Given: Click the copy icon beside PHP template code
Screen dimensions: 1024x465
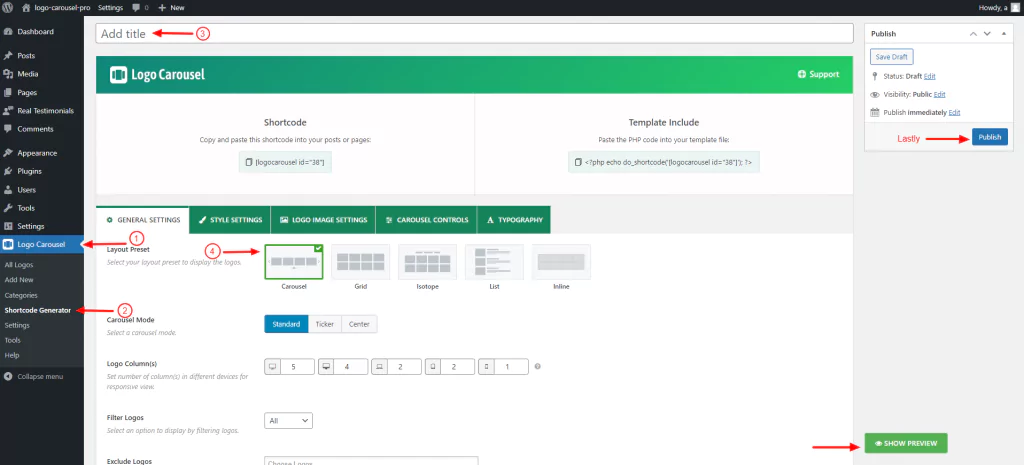Looking at the screenshot, I should (x=577, y=161).
